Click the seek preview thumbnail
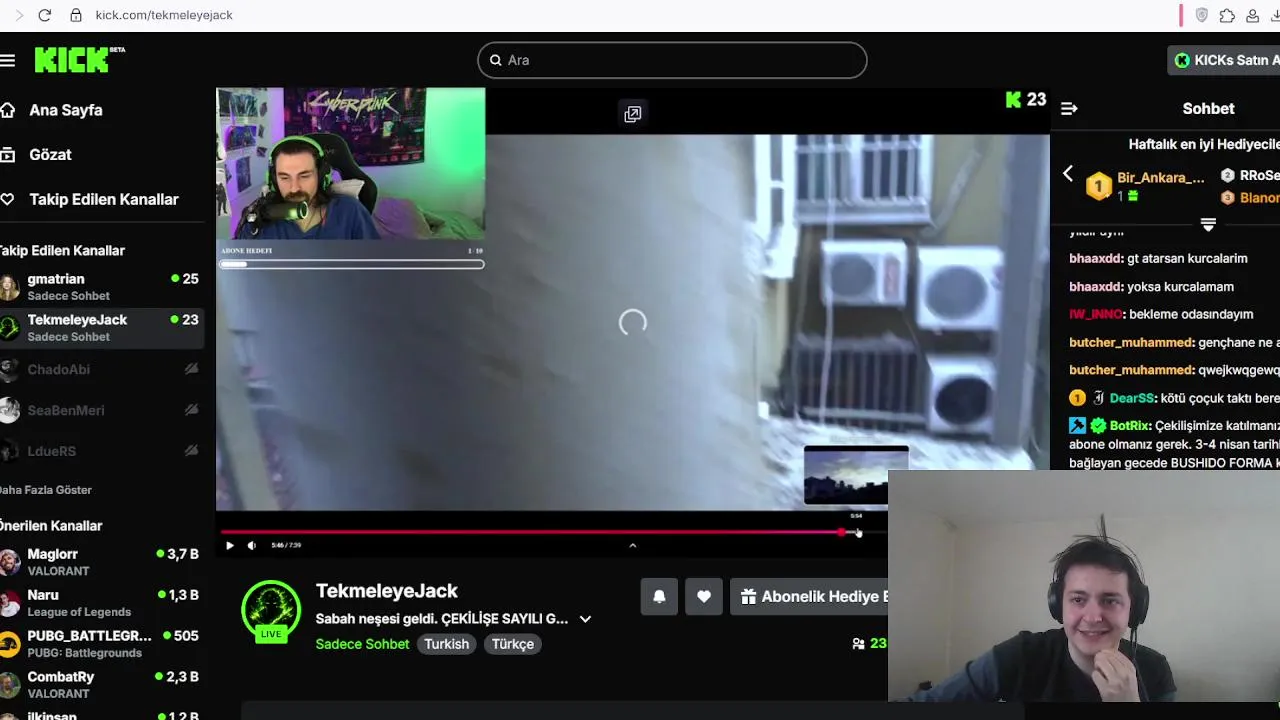This screenshot has width=1280, height=720. [x=856, y=476]
